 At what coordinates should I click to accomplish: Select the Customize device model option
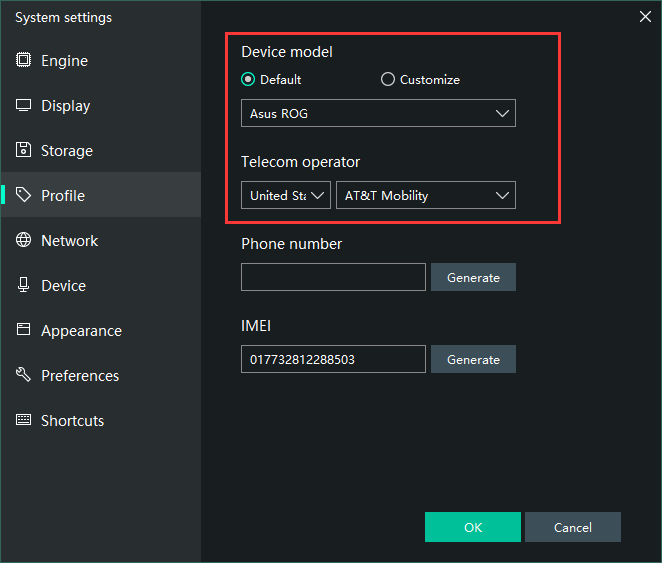[x=388, y=80]
